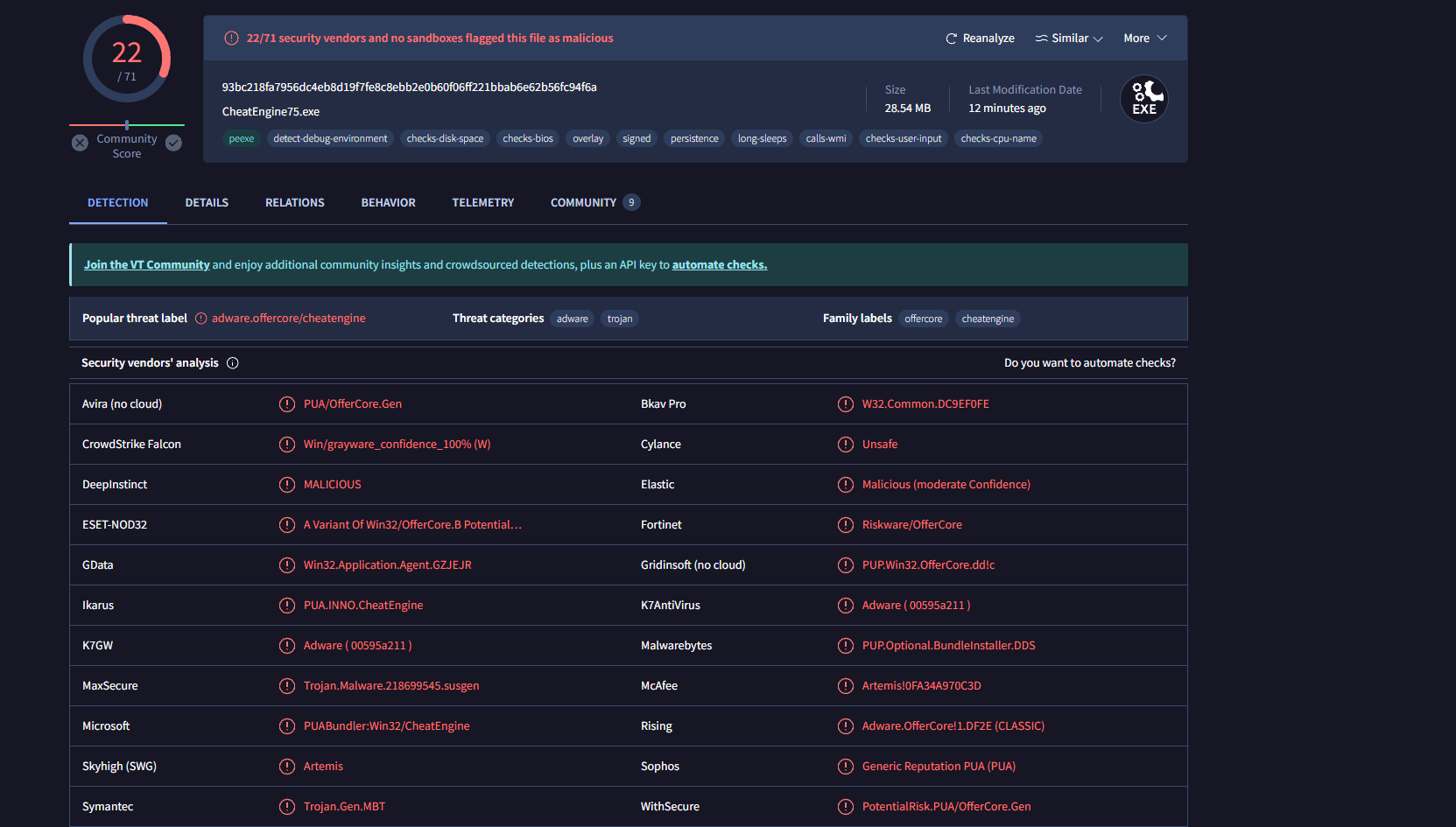Viewport: 1456px width, 827px height.
Task: Click the EXE file type icon
Action: point(1144,99)
